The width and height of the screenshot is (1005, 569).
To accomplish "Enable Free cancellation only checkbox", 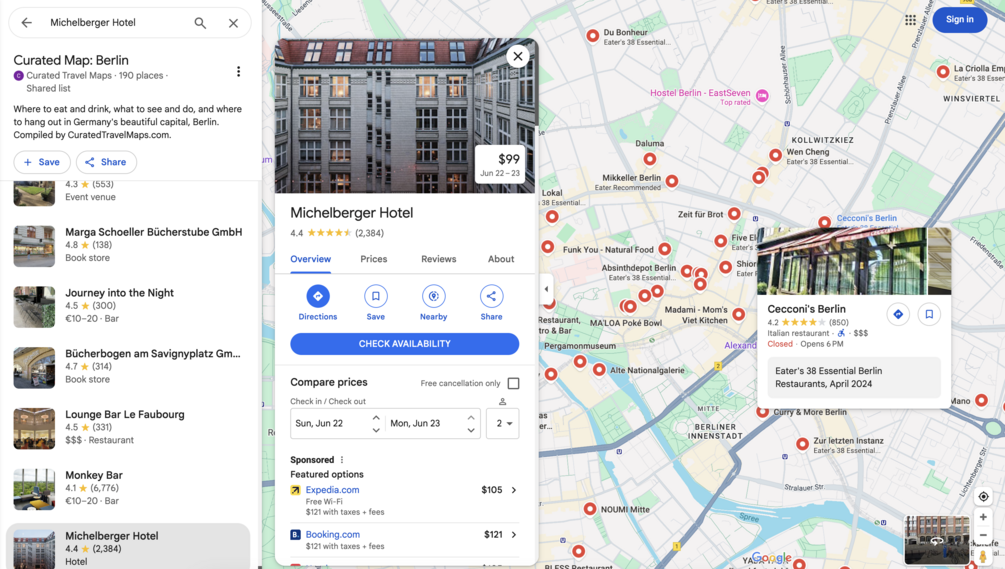I will (x=513, y=383).
